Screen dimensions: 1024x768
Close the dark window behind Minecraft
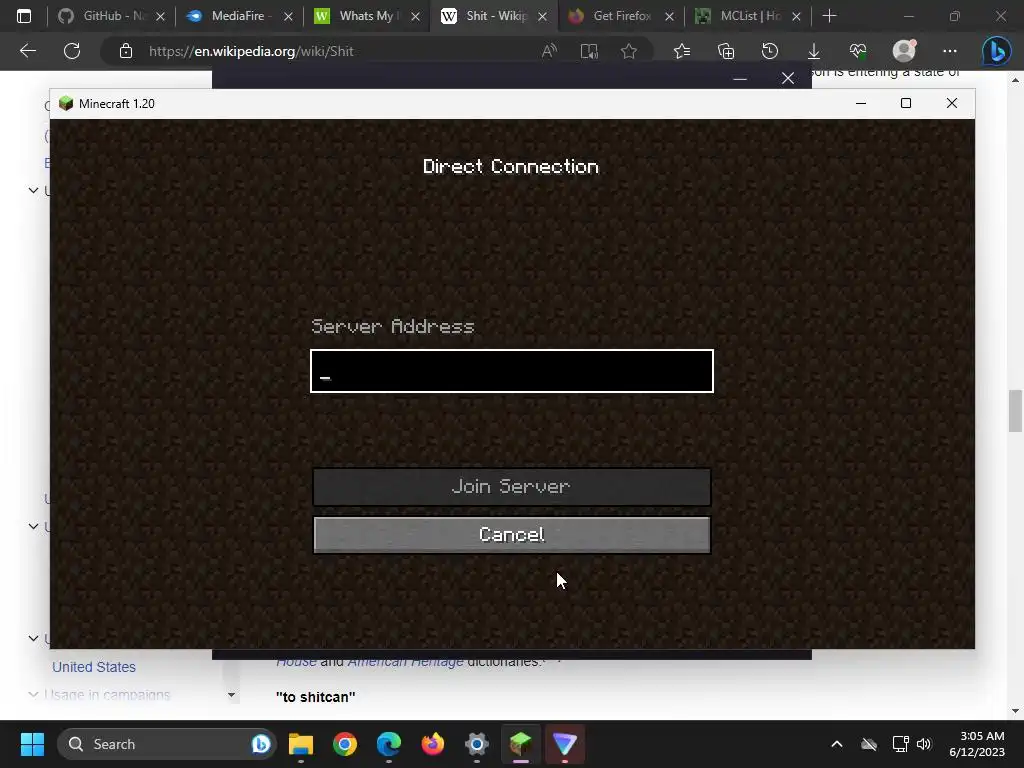pos(788,78)
